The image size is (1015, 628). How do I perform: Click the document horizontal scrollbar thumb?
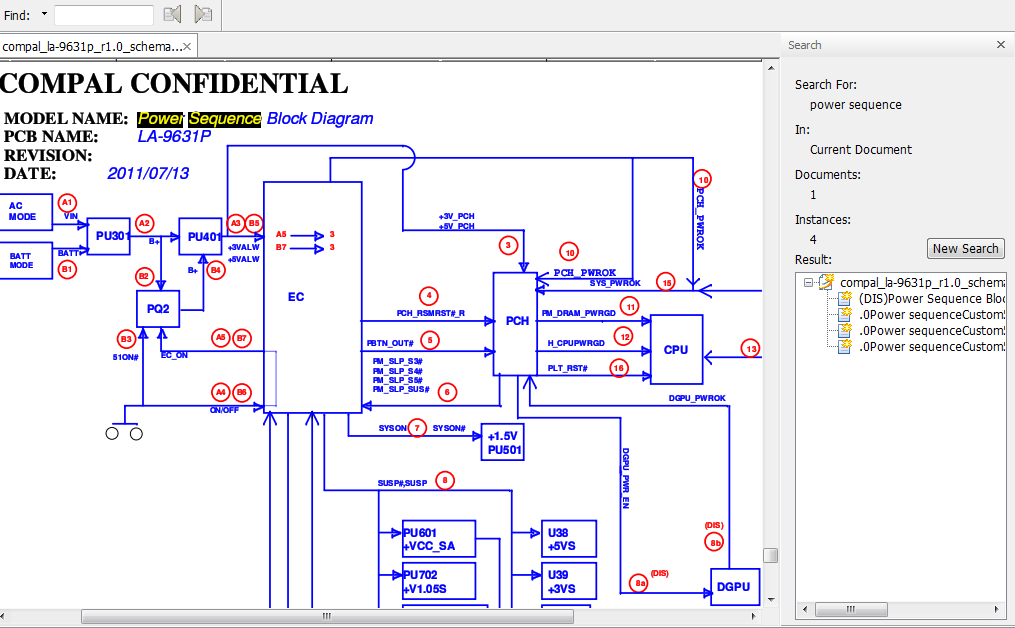pyautogui.click(x=327, y=616)
